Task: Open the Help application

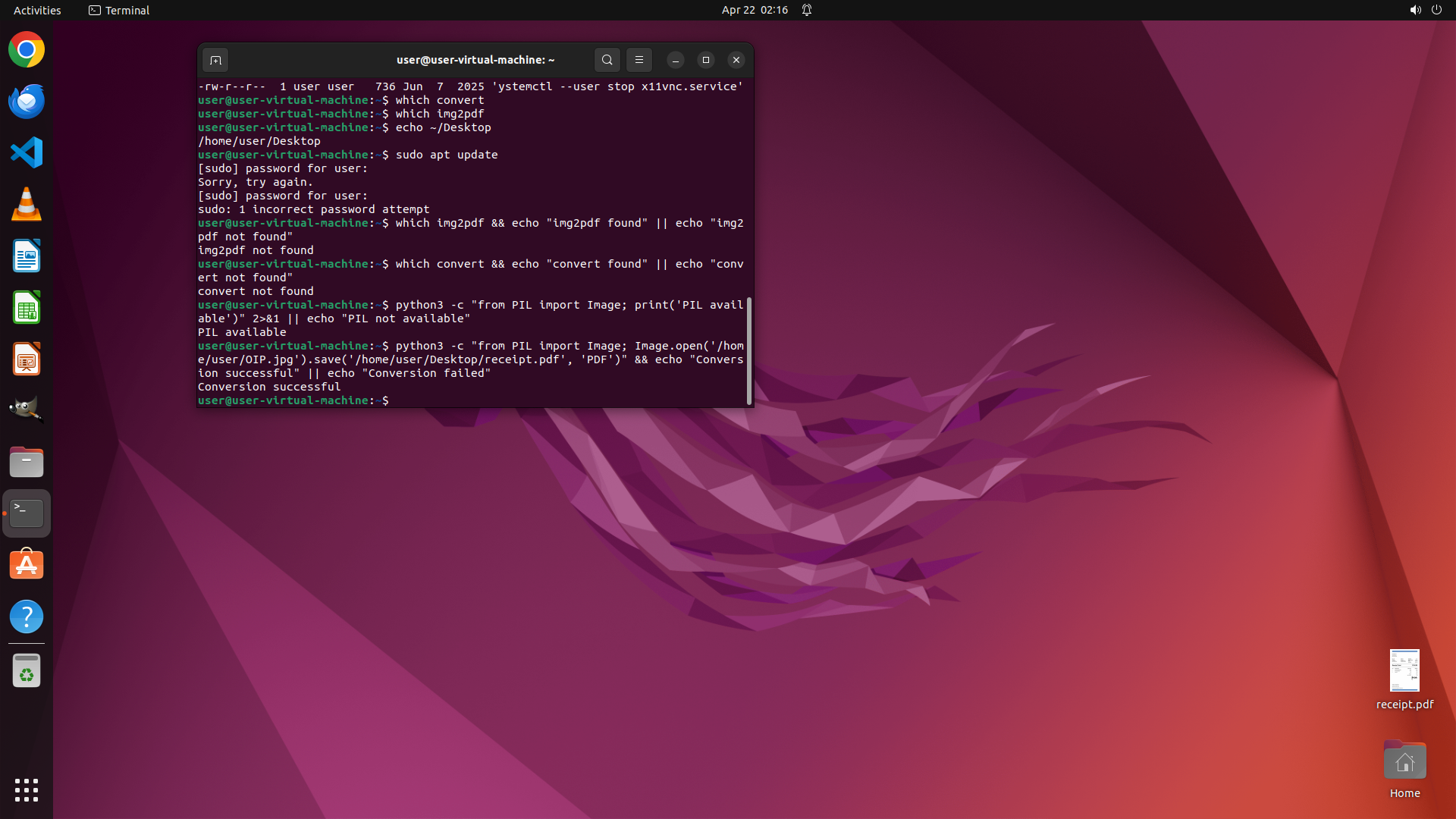Action: coord(27,617)
